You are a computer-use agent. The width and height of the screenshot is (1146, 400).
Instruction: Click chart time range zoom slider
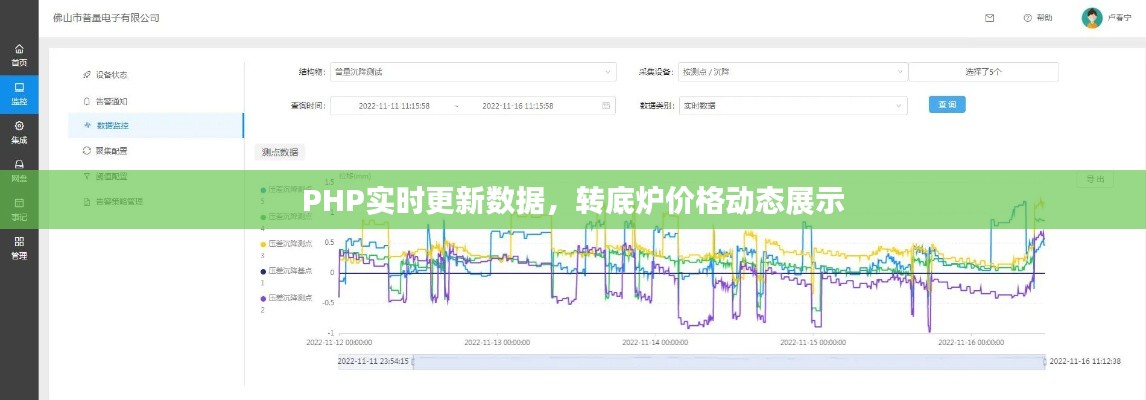coord(729,361)
